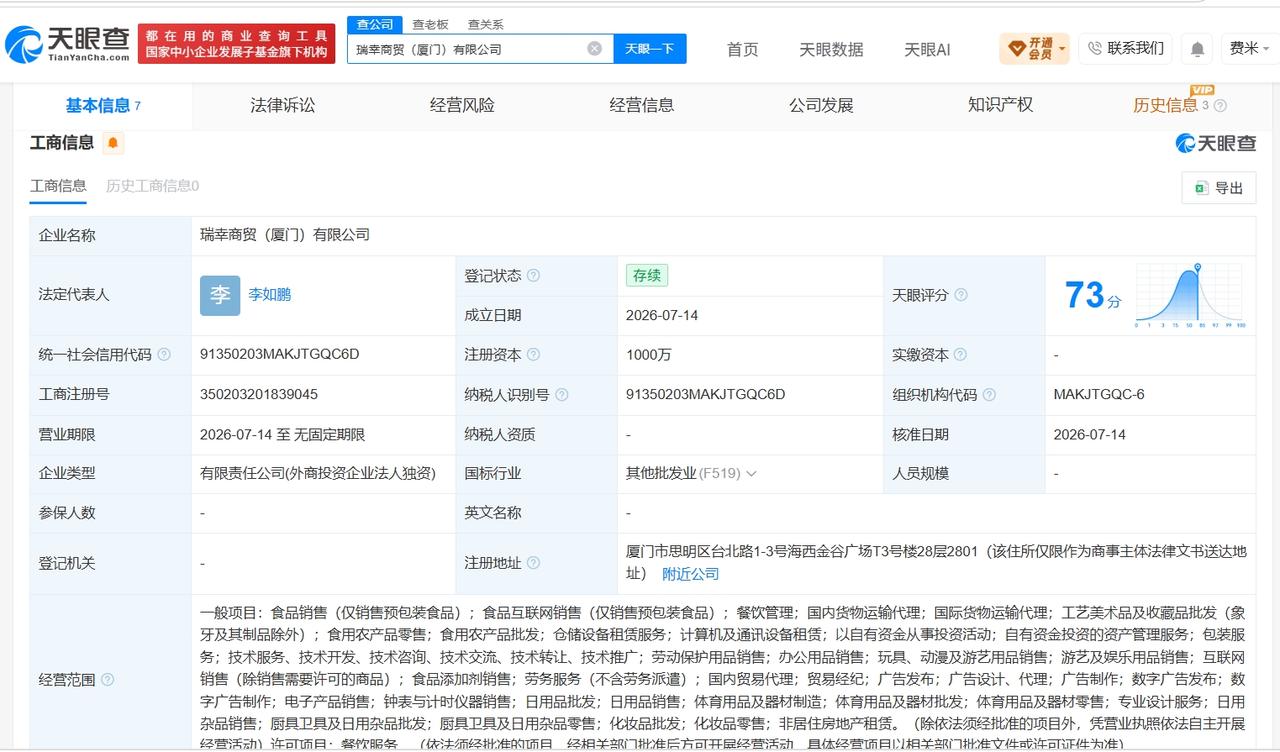Select the 工商信息 sub-tab
This screenshot has width=1280, height=752.
tap(58, 185)
